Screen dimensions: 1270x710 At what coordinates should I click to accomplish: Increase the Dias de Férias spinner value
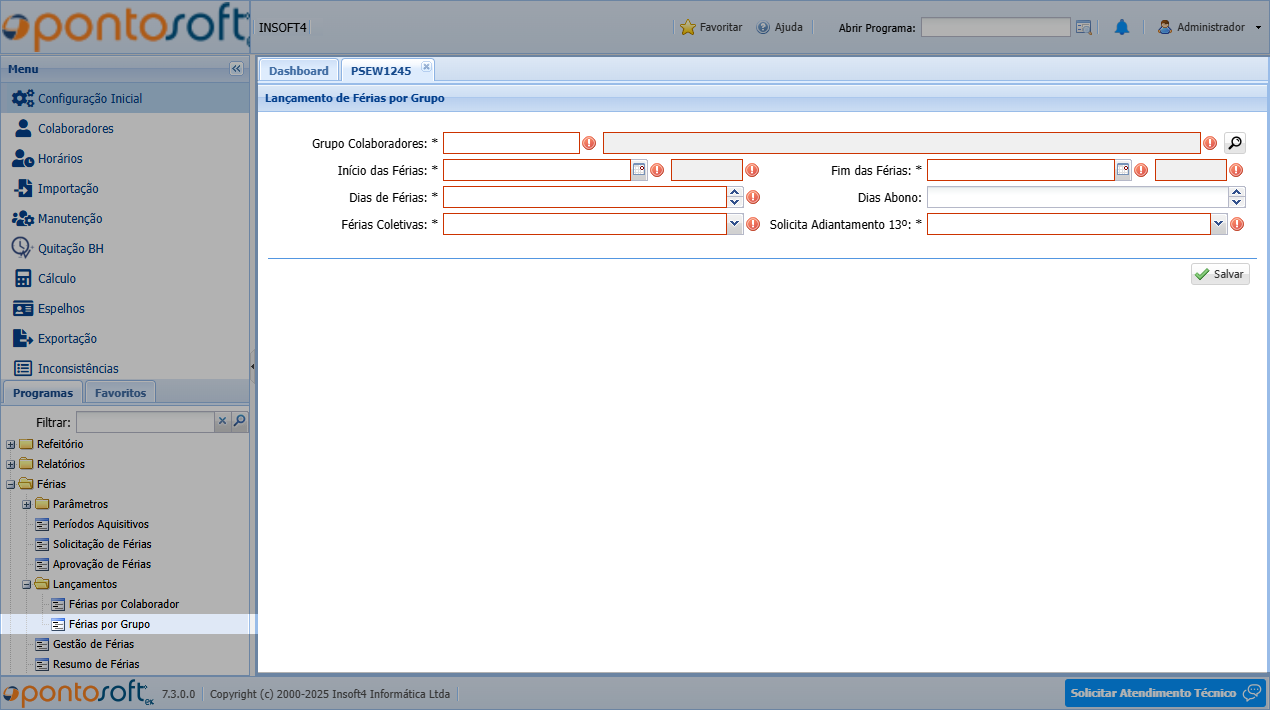pos(735,192)
